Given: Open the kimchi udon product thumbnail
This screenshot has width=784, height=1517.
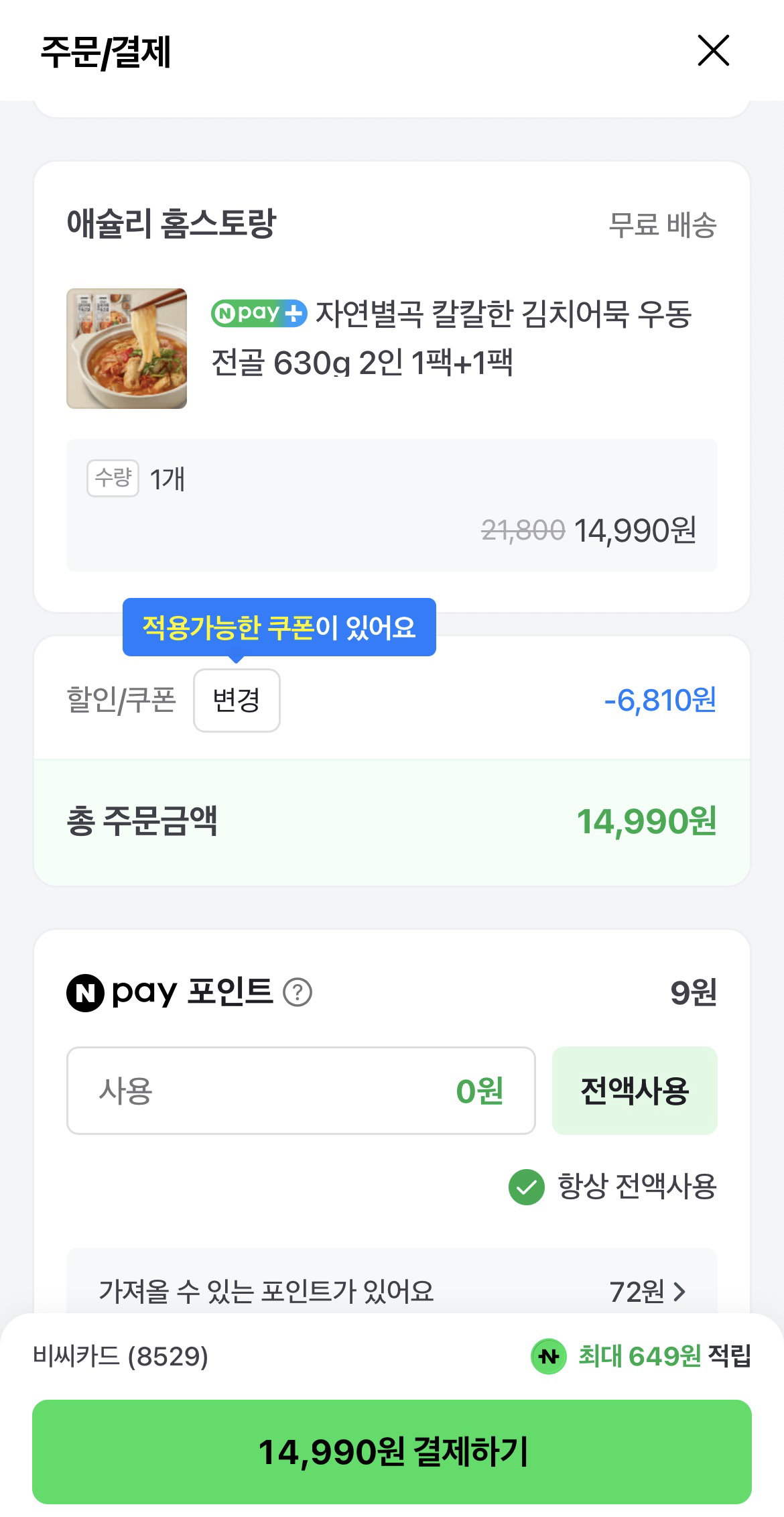Looking at the screenshot, I should coord(127,349).
